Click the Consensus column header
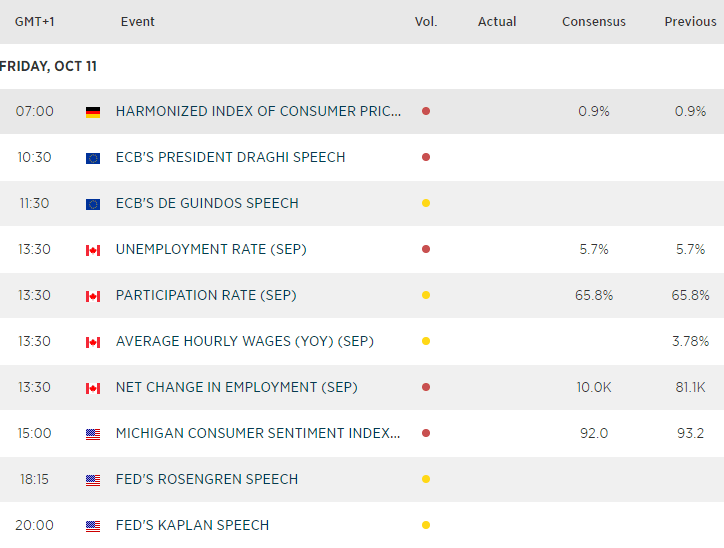This screenshot has height=548, width=724. click(594, 21)
